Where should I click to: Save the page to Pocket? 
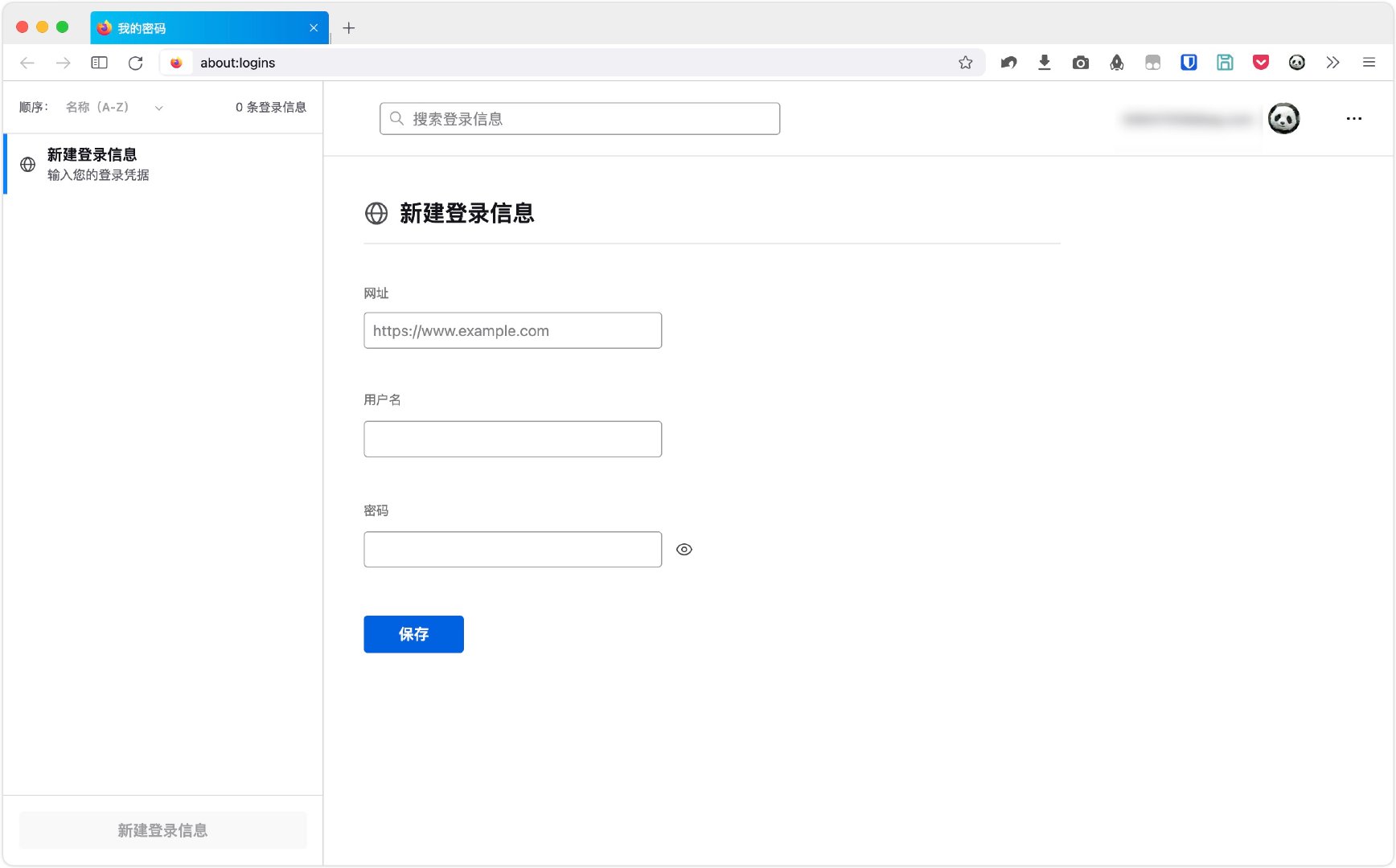click(1261, 63)
